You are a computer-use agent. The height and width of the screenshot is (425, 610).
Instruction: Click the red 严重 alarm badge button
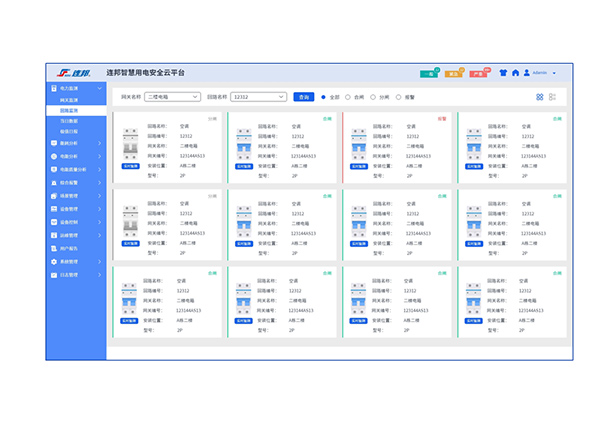(x=479, y=73)
